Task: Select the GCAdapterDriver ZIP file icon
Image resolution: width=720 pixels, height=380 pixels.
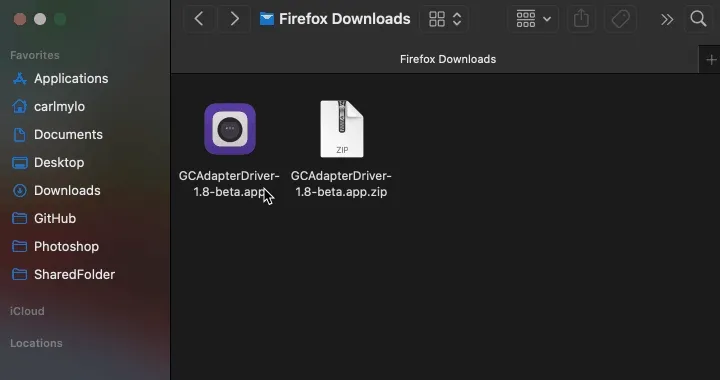Action: pos(342,129)
